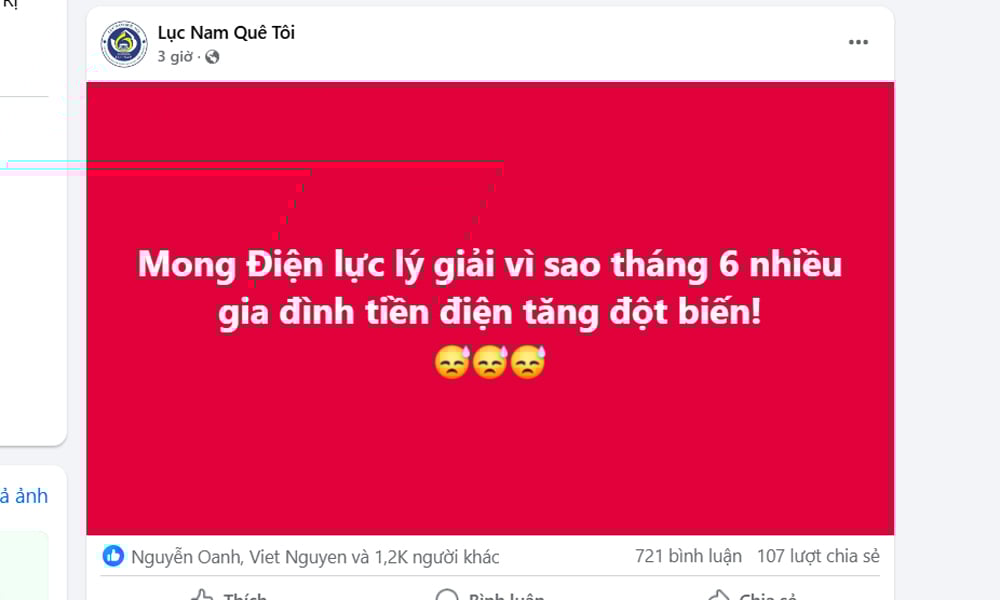Viewport: 1000px width, 600px height.
Task: Click the 'ả ảnh' link in the left panel
Action: [24, 496]
